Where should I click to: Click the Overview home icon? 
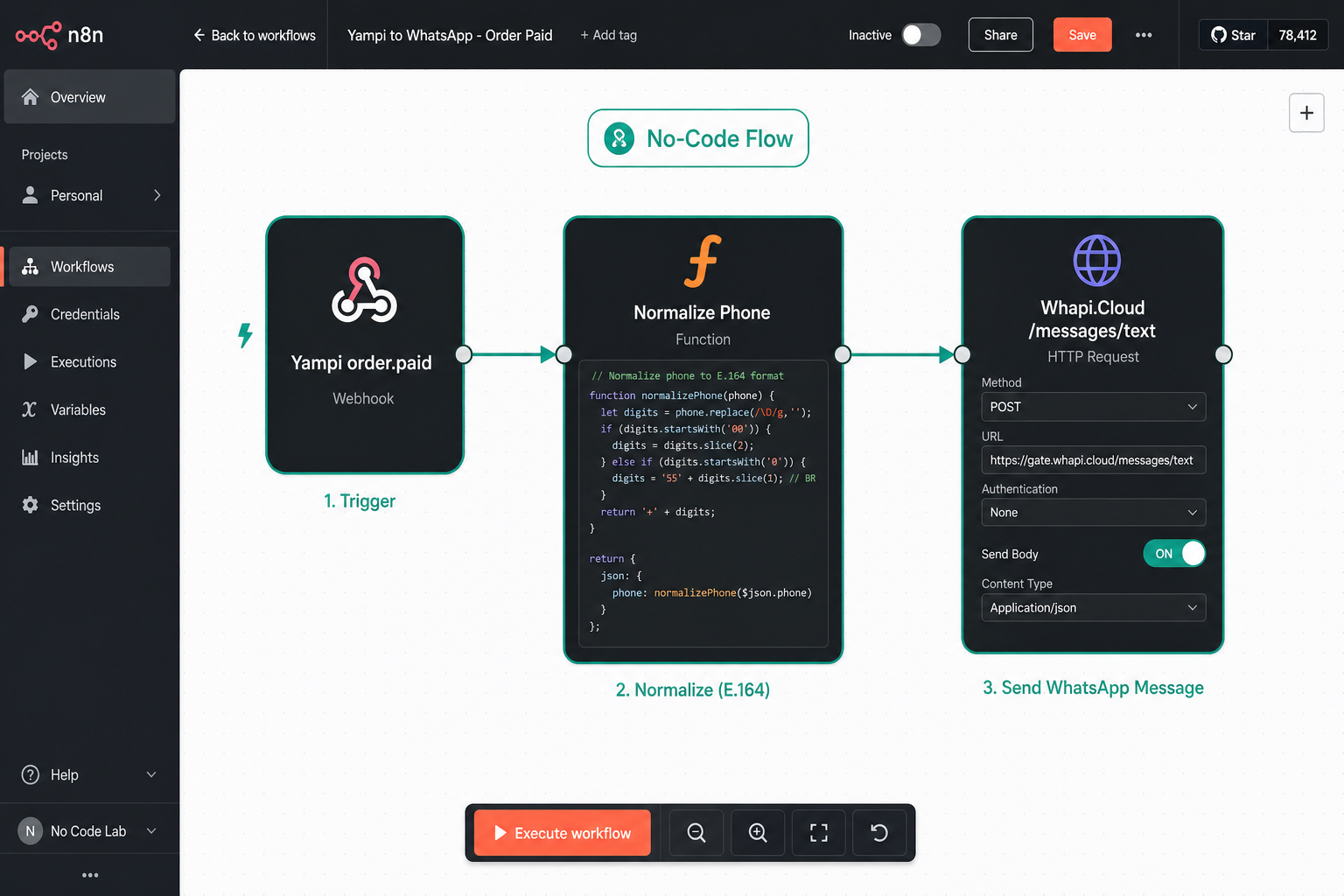pyautogui.click(x=31, y=97)
